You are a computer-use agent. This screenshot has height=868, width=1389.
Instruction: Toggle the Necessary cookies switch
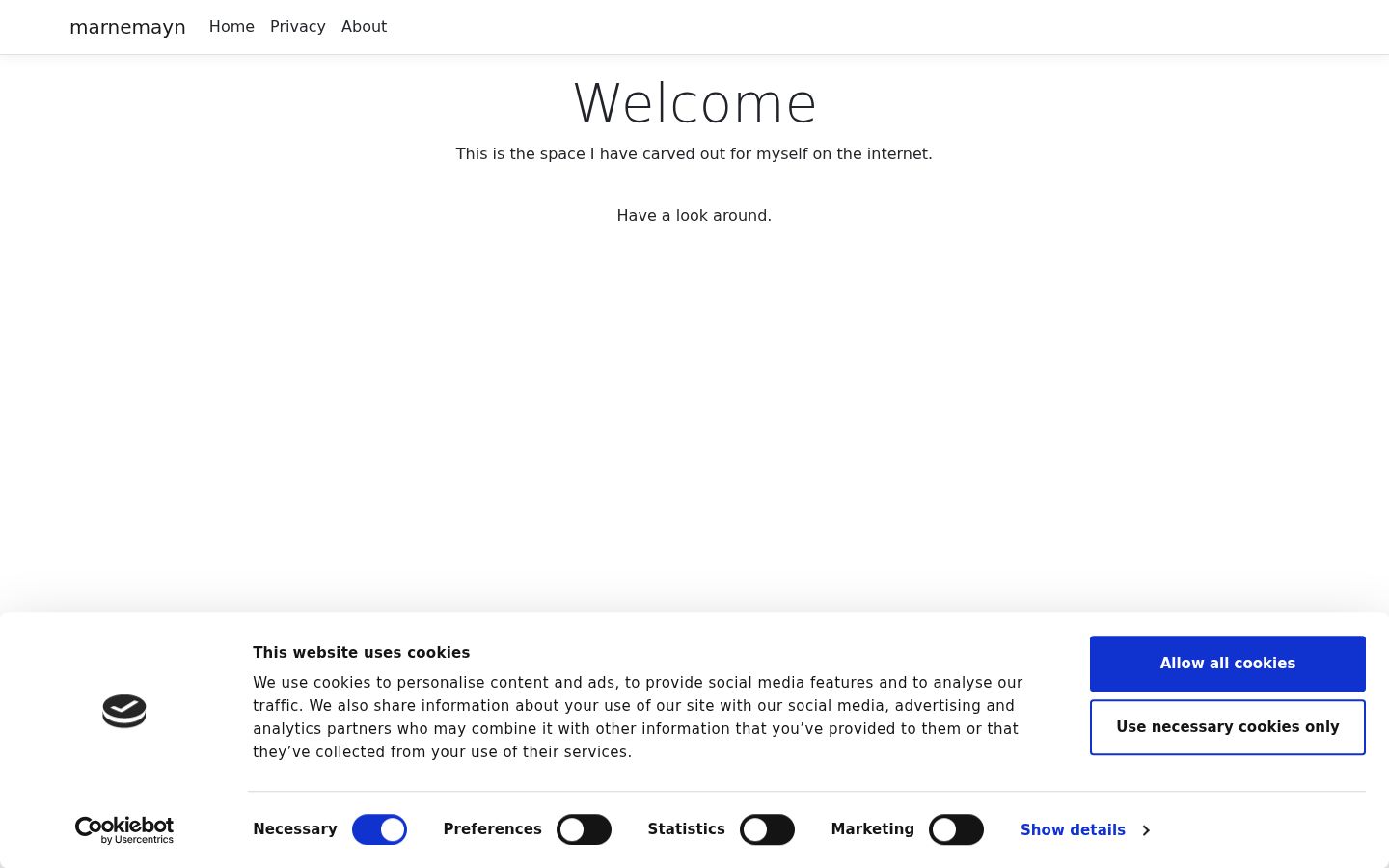(379, 829)
